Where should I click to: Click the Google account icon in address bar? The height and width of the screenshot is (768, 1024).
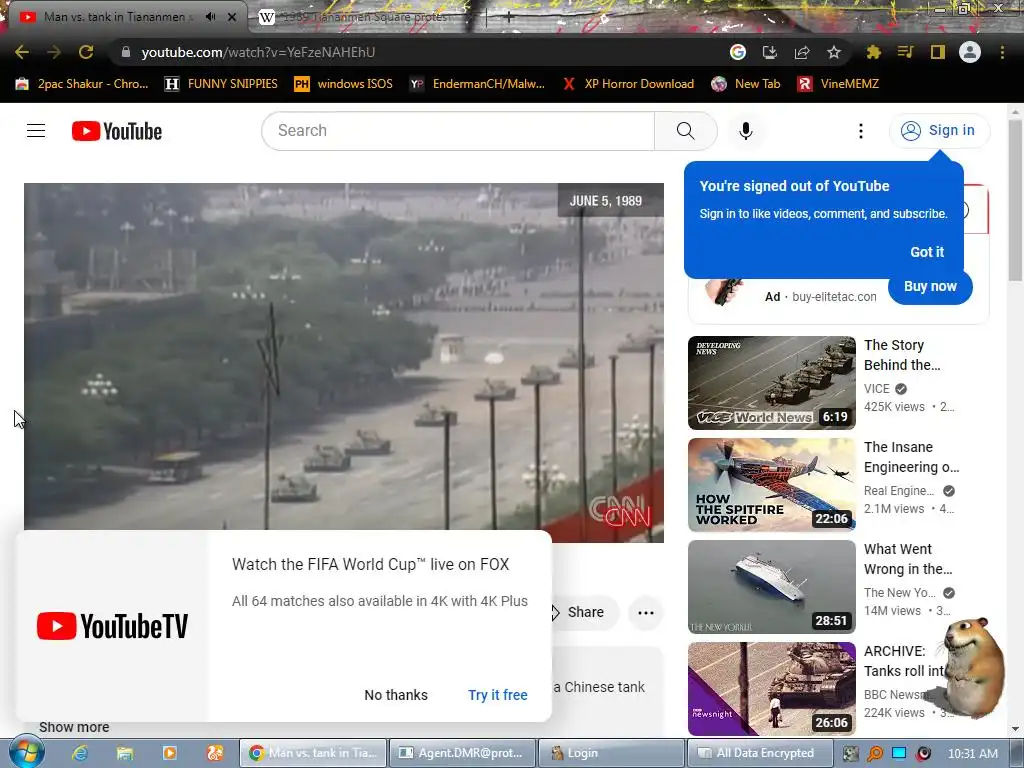point(738,52)
